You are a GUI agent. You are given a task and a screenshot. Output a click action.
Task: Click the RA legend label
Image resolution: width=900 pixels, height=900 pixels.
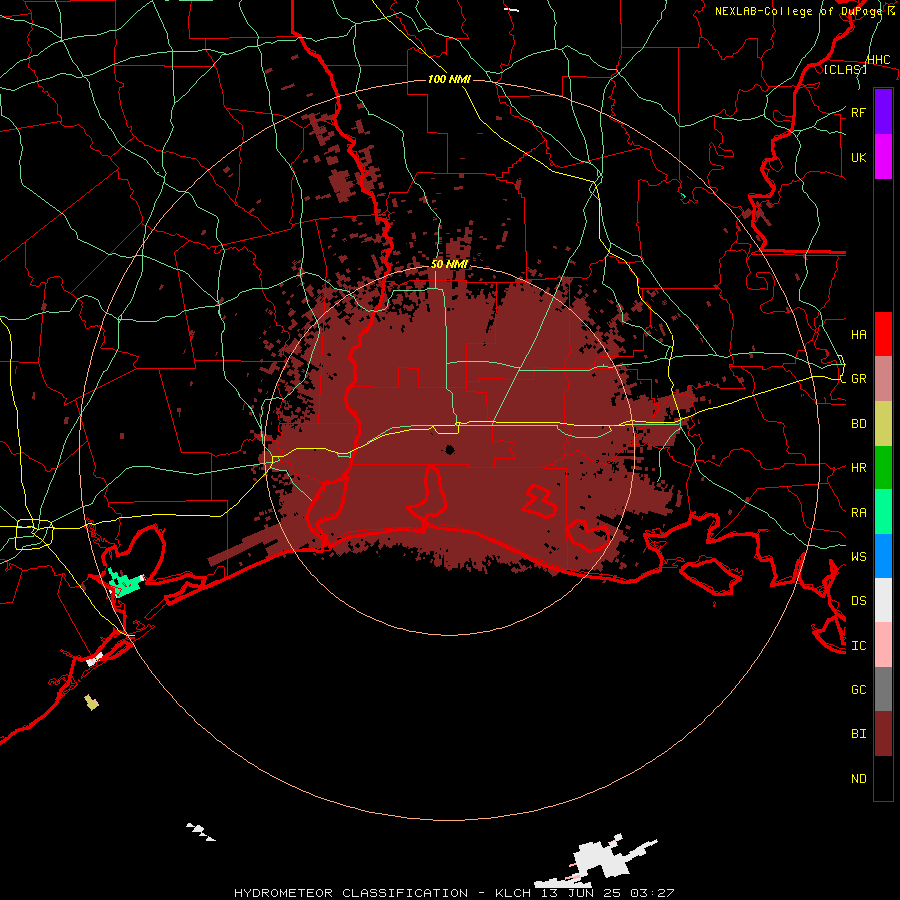point(859,512)
